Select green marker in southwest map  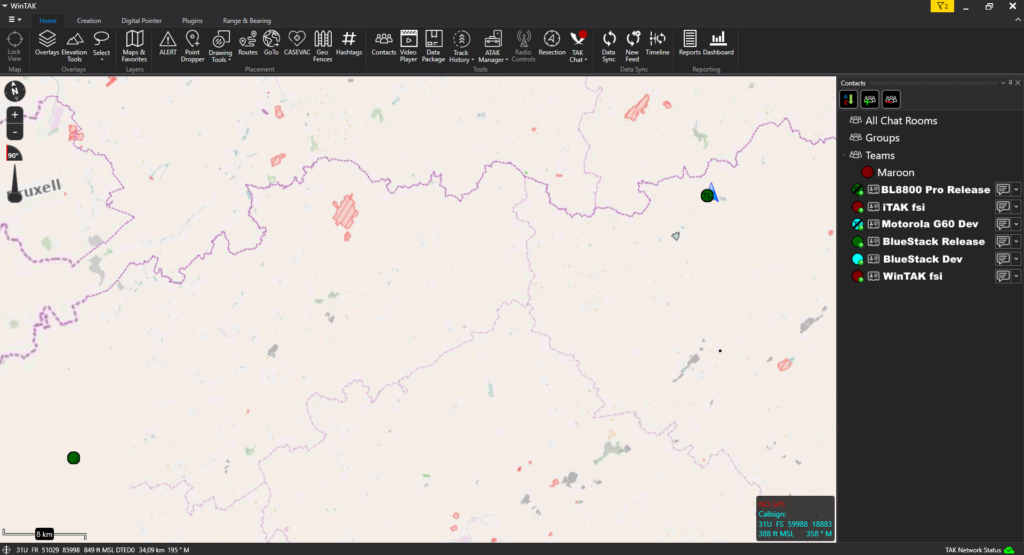[x=74, y=458]
